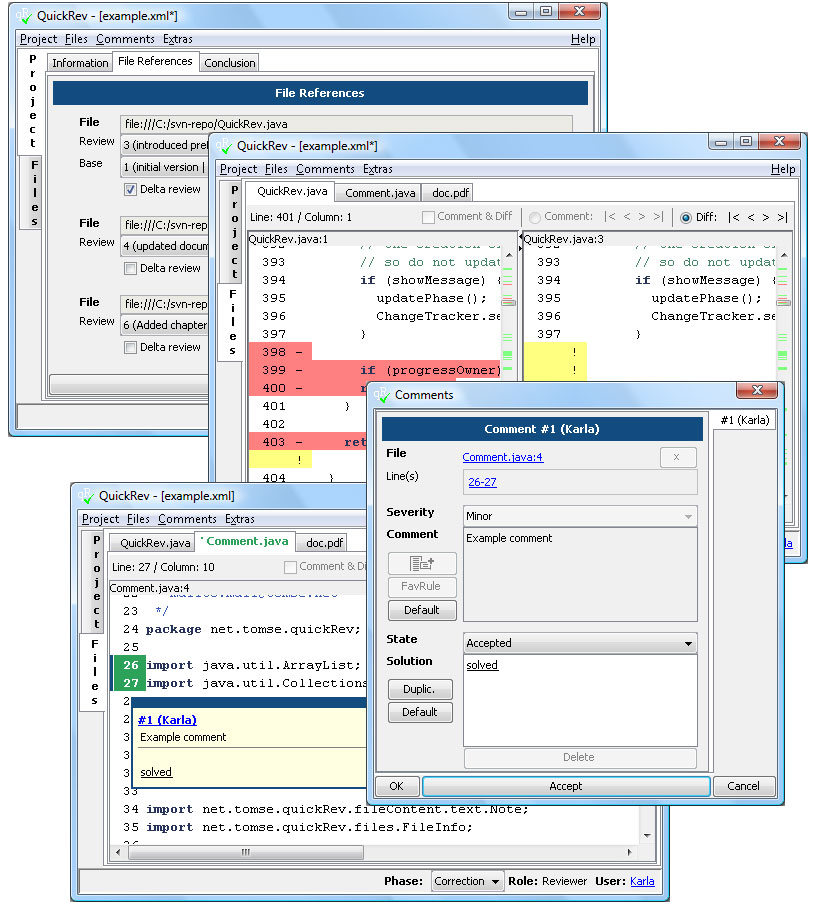Image resolution: width=818 pixels, height=902 pixels.
Task: Click the add-note icon in the Comments dialog
Action: (x=421, y=563)
